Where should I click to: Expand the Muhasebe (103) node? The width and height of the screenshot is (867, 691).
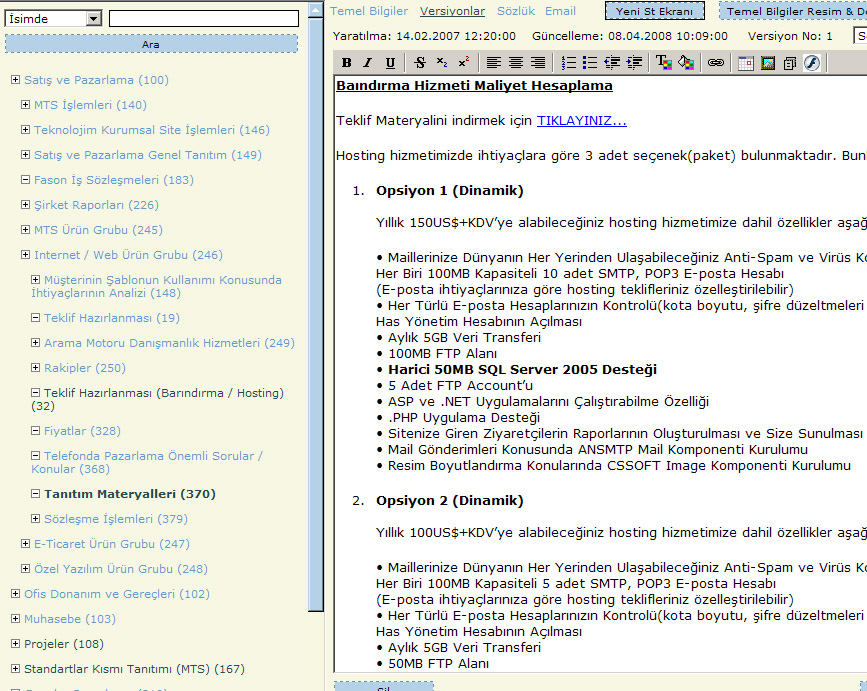click(15, 619)
